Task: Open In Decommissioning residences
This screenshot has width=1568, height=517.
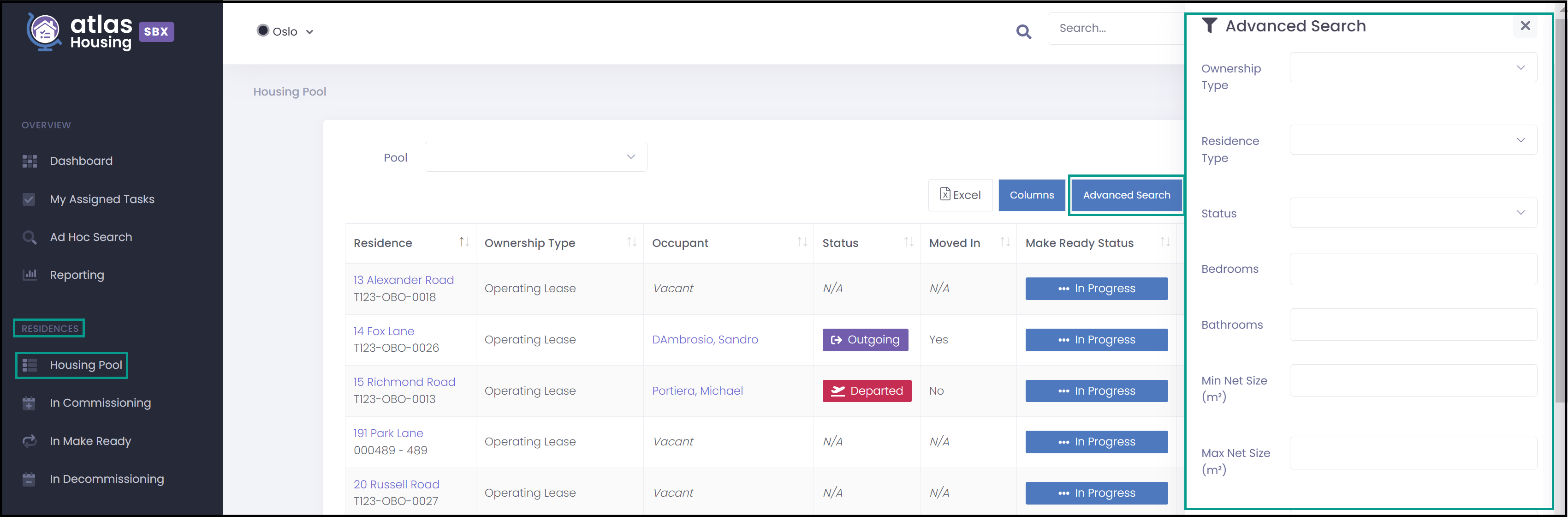Action: pos(107,479)
